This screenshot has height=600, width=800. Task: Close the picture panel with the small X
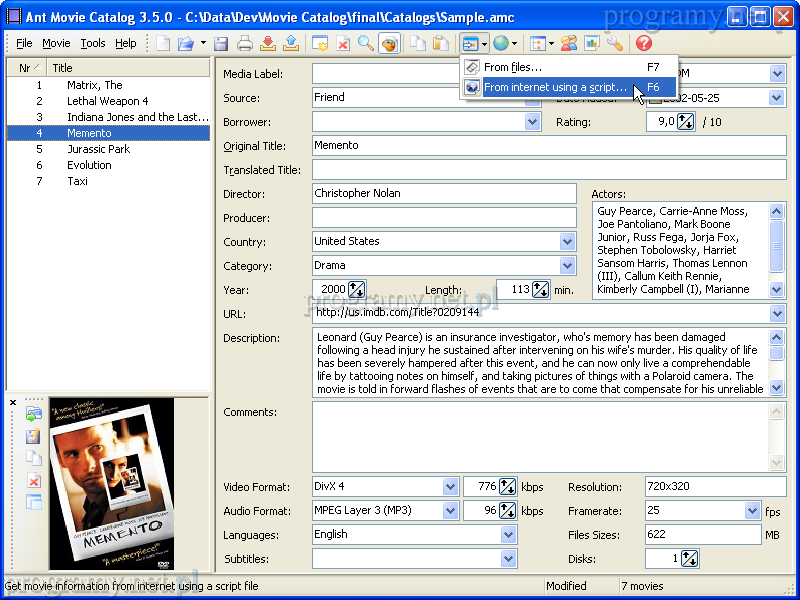pos(13,403)
